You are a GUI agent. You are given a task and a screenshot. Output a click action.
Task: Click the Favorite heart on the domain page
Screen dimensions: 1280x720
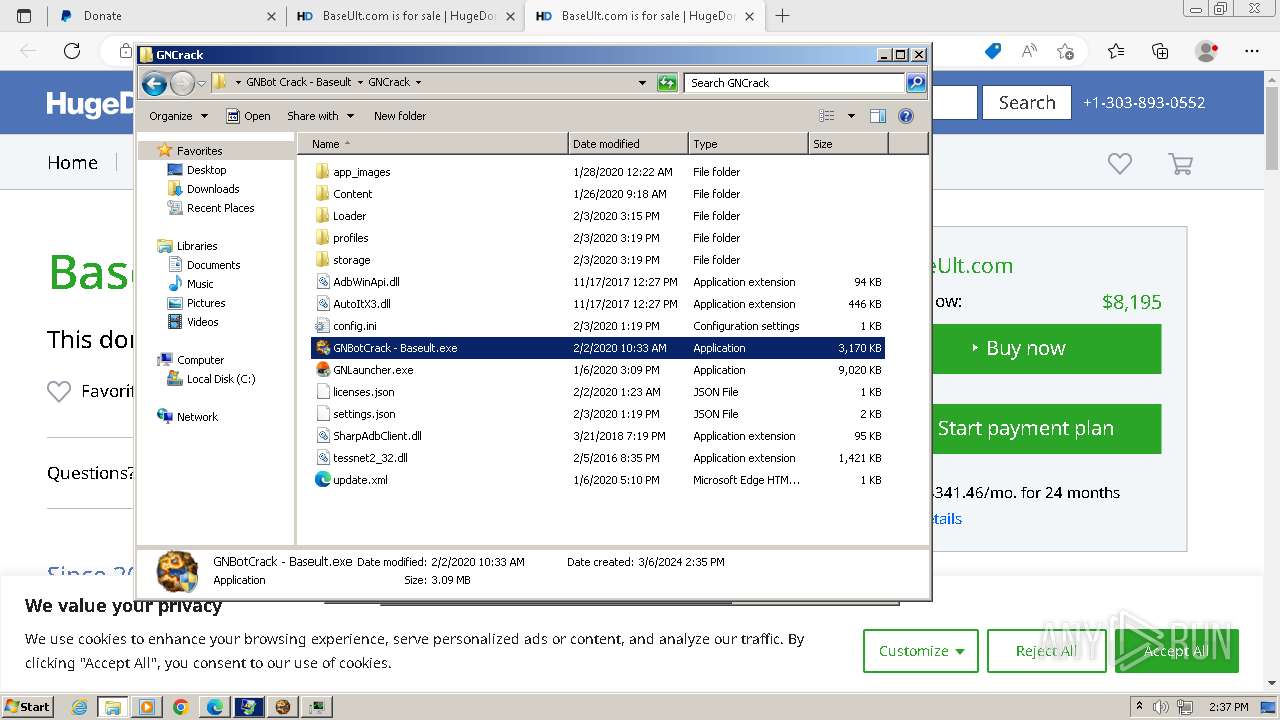pos(59,391)
